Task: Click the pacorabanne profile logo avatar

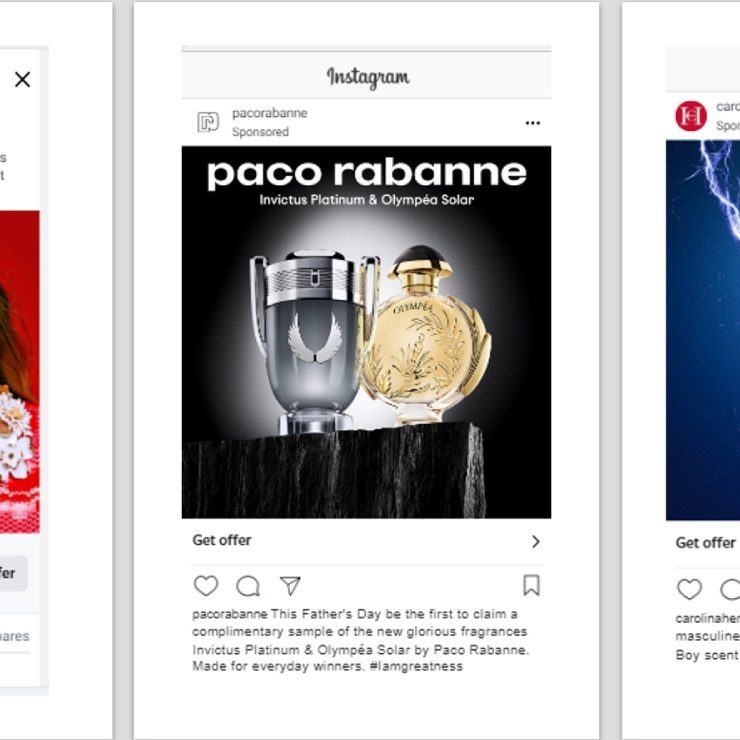Action: pos(208,122)
